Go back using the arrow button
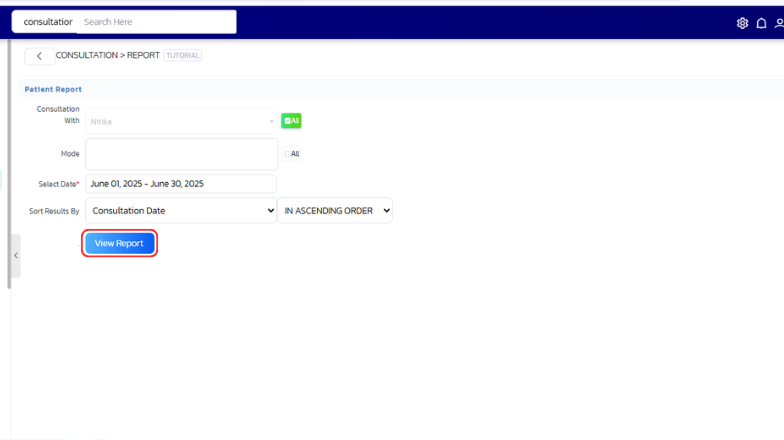The width and height of the screenshot is (784, 440). (40, 56)
